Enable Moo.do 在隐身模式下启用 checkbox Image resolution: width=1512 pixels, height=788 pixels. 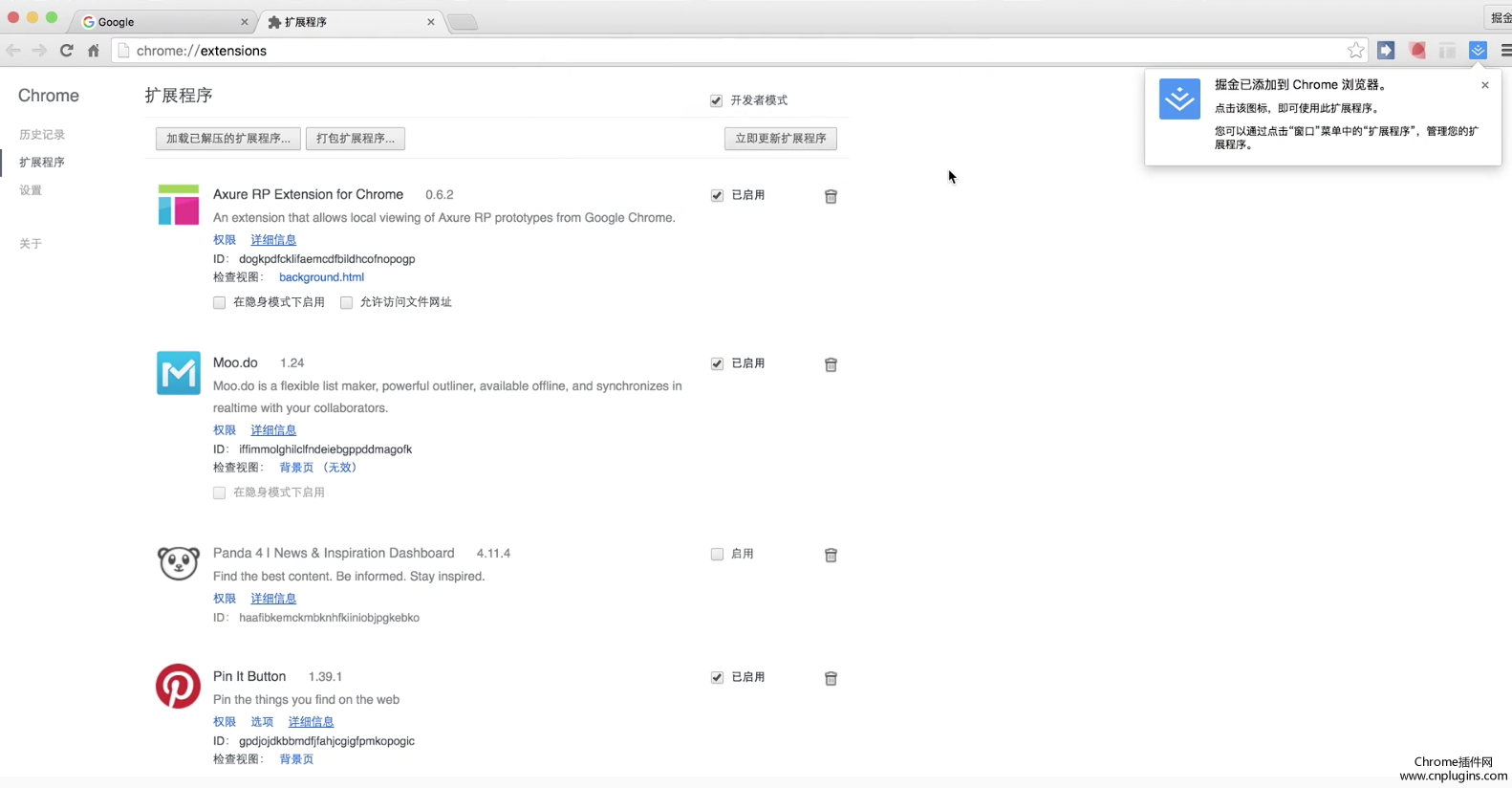219,492
